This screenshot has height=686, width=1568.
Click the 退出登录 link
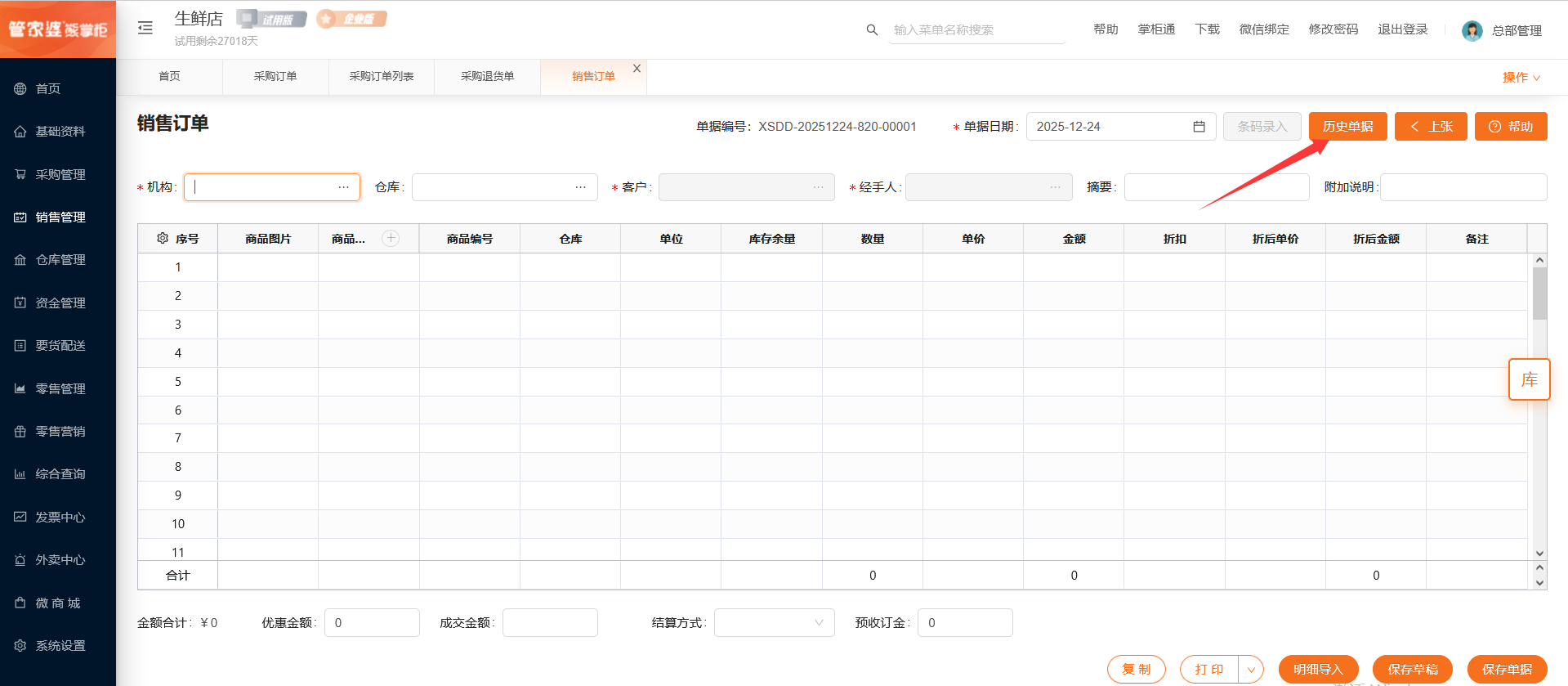tap(1402, 29)
